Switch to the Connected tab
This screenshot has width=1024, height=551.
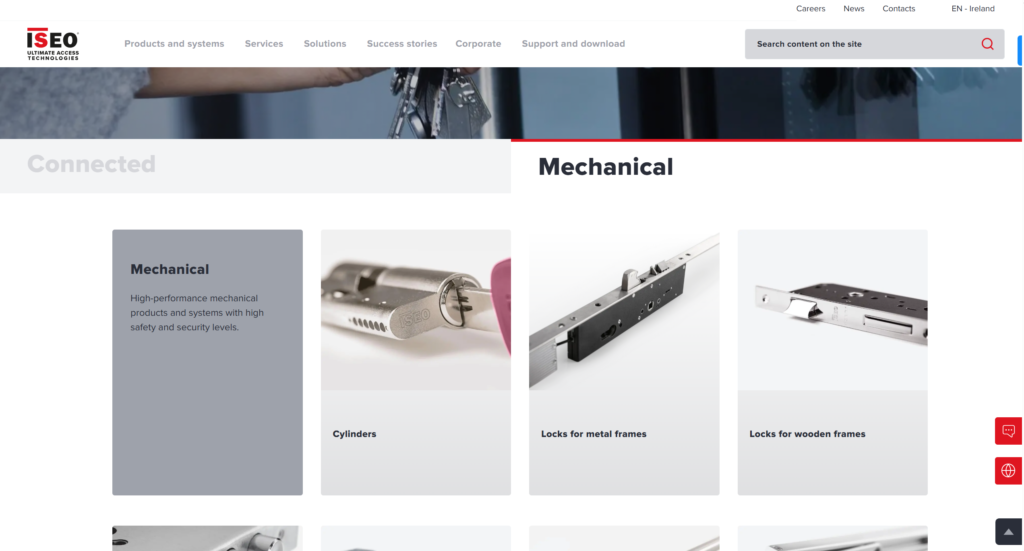point(255,166)
